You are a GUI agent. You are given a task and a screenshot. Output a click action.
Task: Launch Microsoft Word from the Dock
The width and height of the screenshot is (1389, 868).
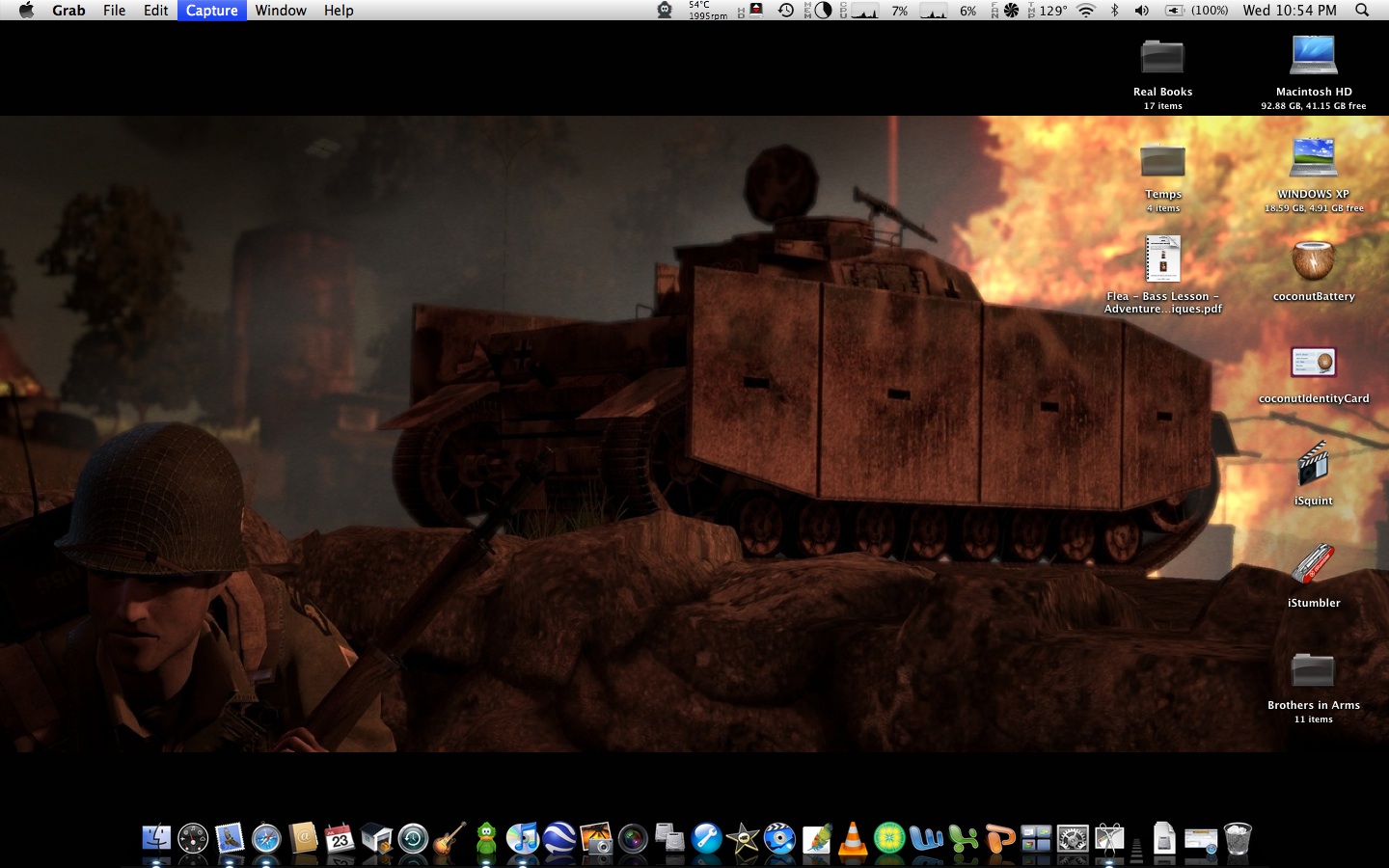[x=926, y=839]
